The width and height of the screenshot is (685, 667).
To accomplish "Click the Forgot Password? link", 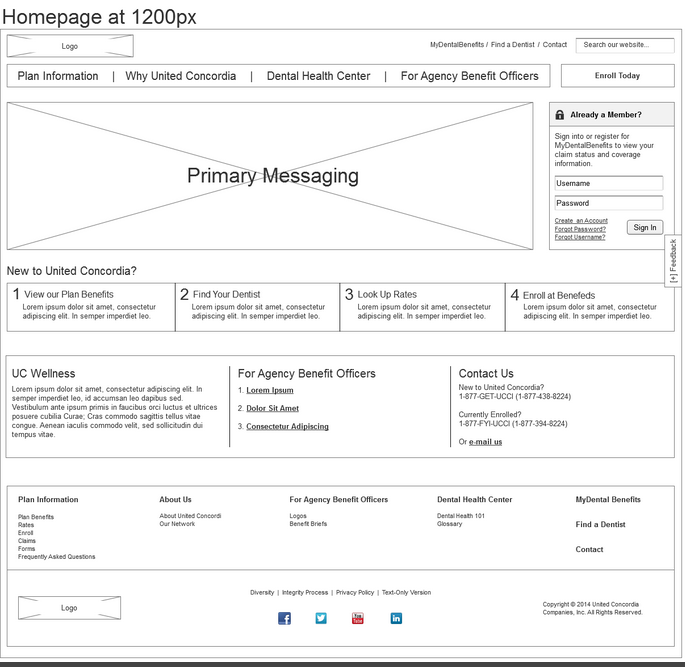I will tap(580, 229).
